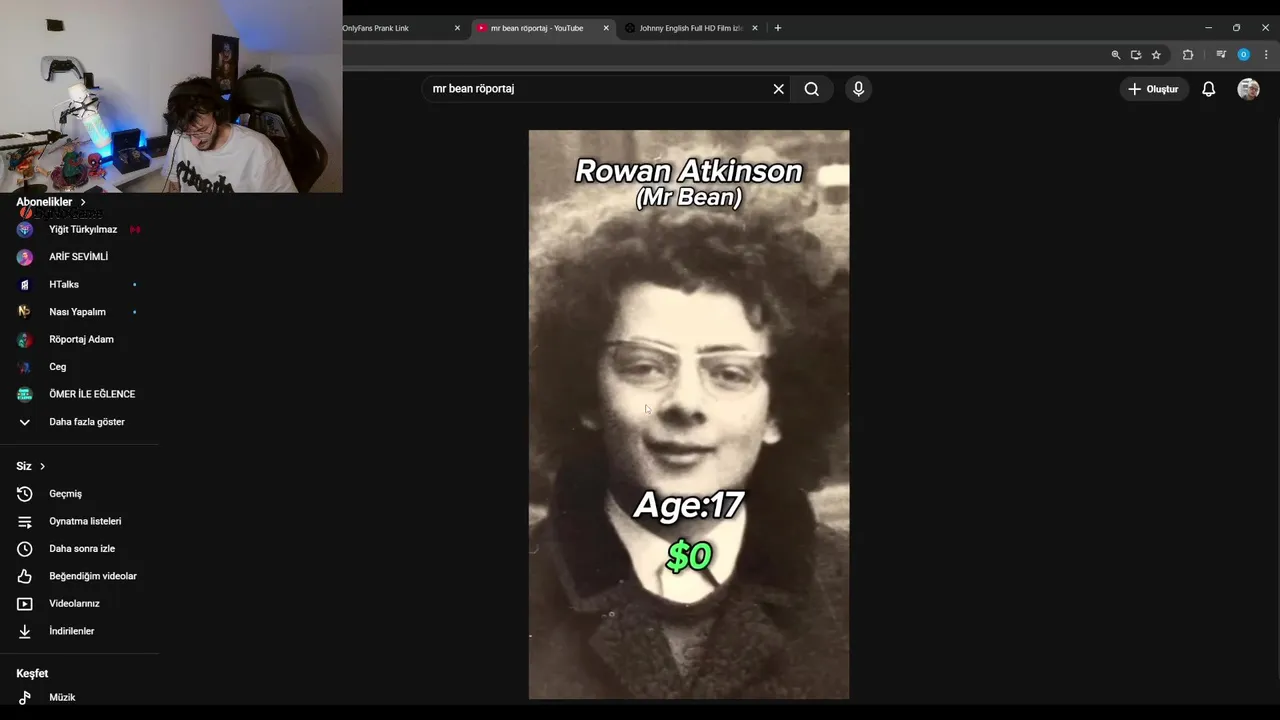Image resolution: width=1280 pixels, height=720 pixels.
Task: Close the OnlyFans Prank Link tab
Action: point(457,28)
